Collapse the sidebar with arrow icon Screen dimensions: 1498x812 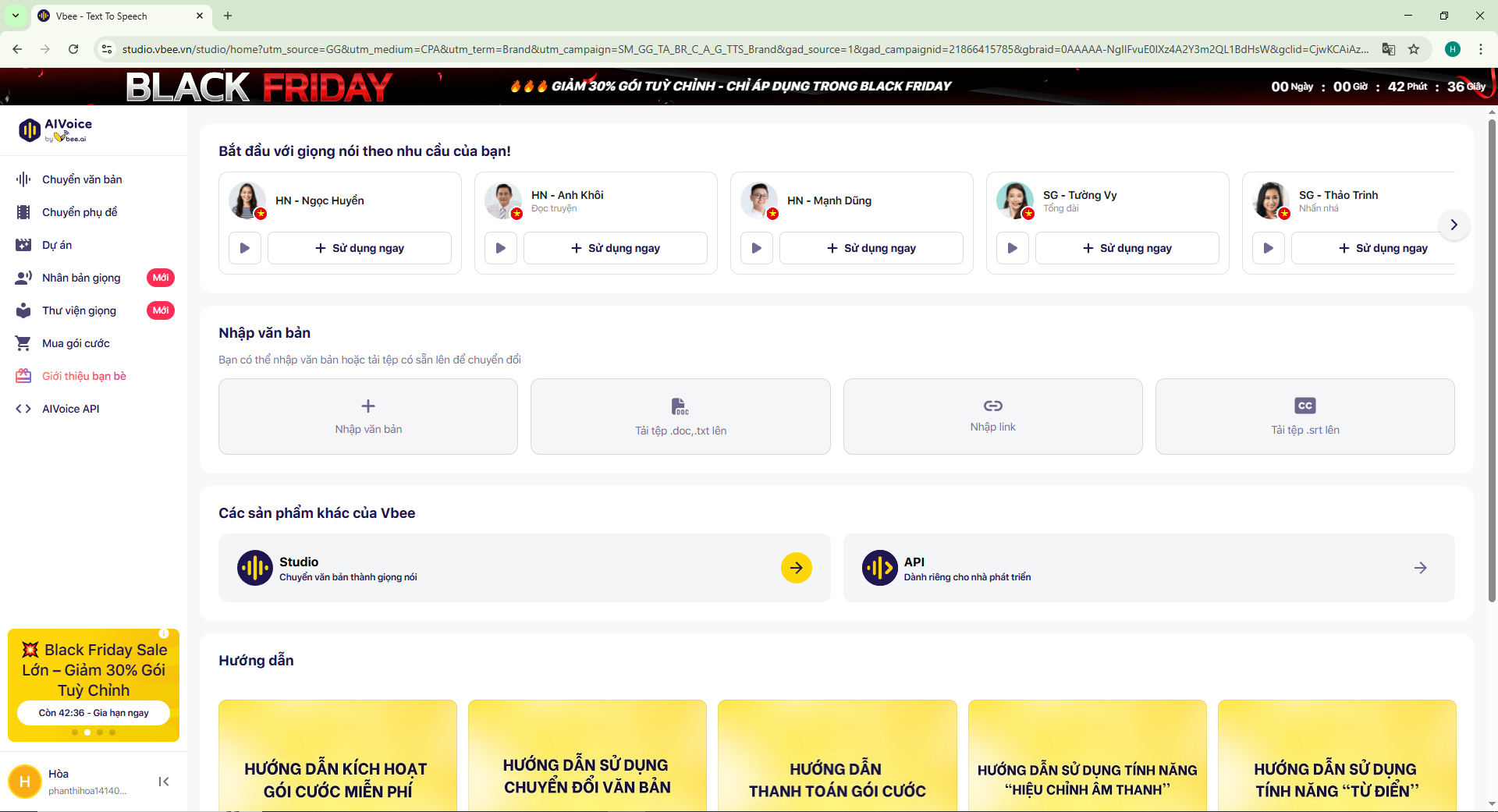tap(164, 782)
